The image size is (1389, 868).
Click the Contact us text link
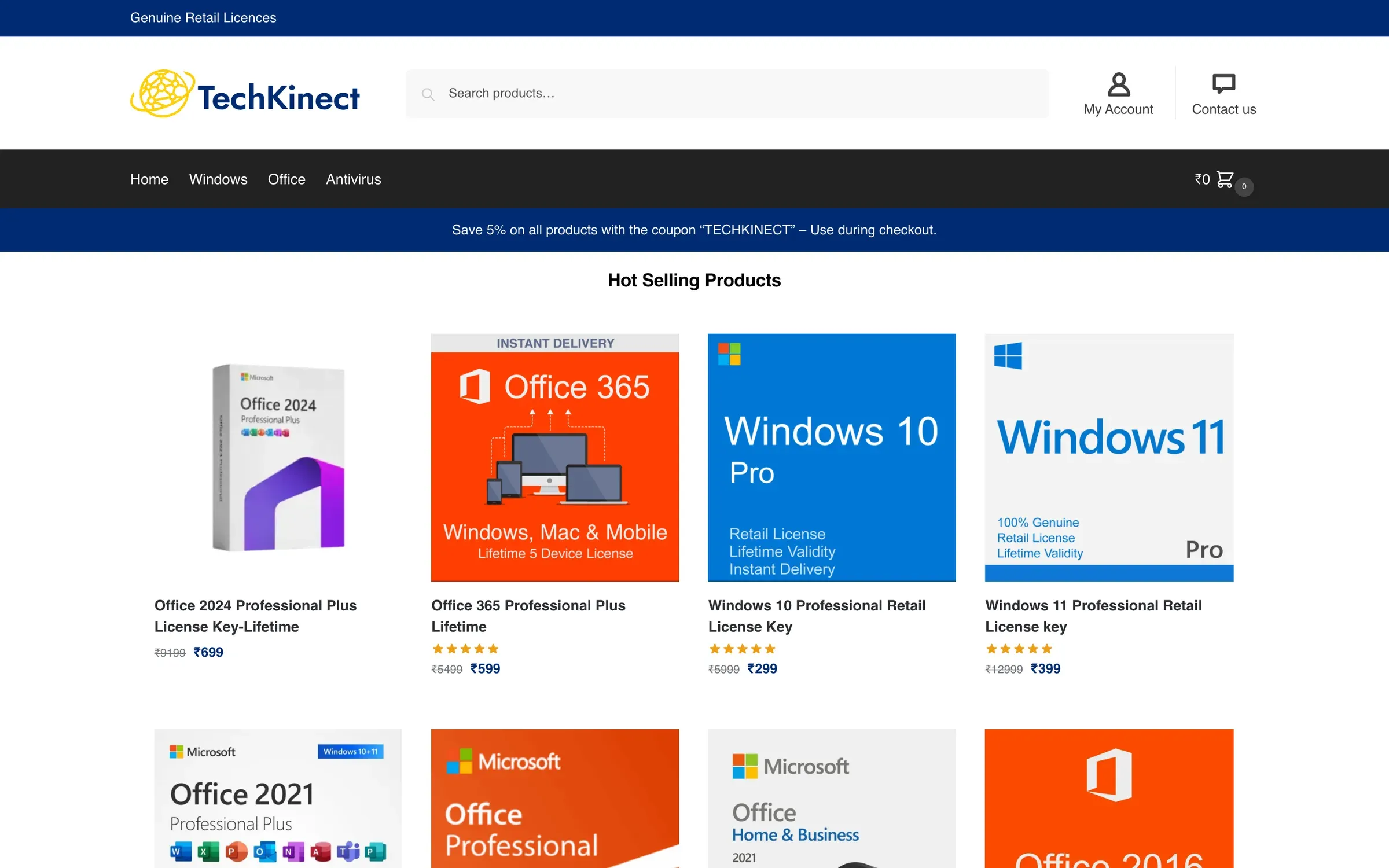(x=1224, y=109)
